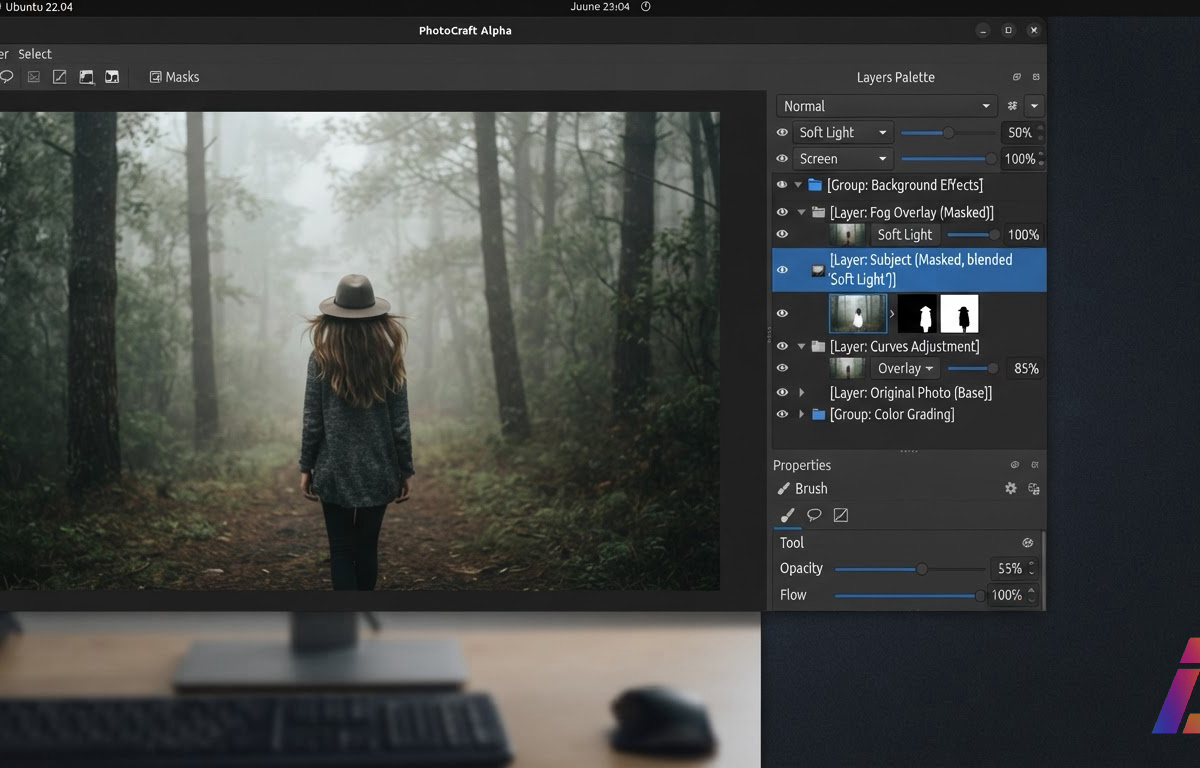Select the Original Photo (Base) layer
The width and height of the screenshot is (1200, 768).
click(x=911, y=393)
